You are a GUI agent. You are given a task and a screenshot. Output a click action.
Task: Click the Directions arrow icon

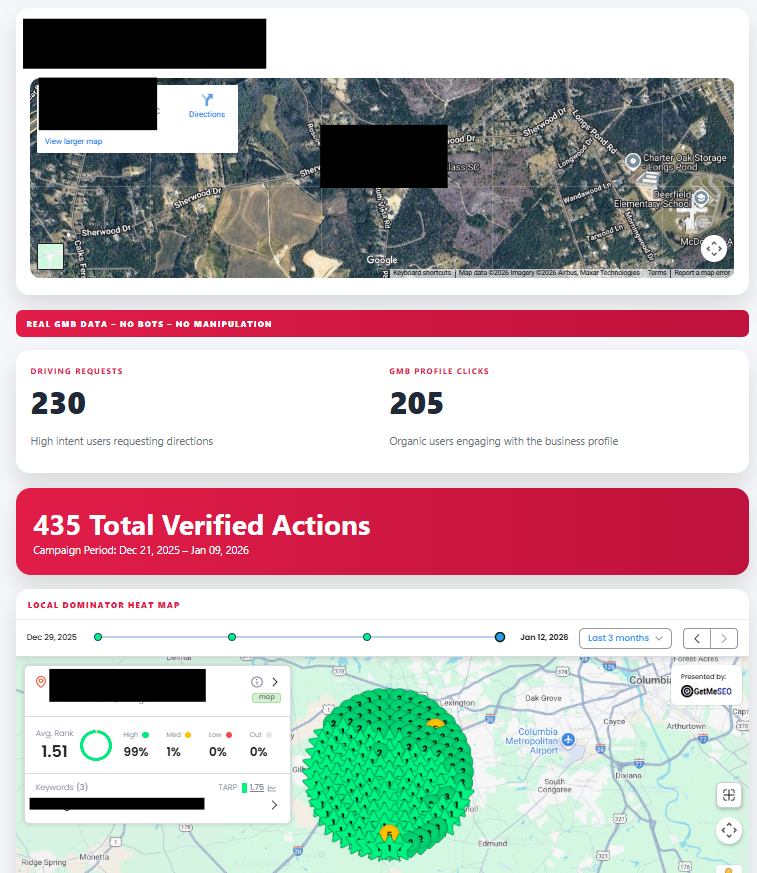pyautogui.click(x=207, y=100)
